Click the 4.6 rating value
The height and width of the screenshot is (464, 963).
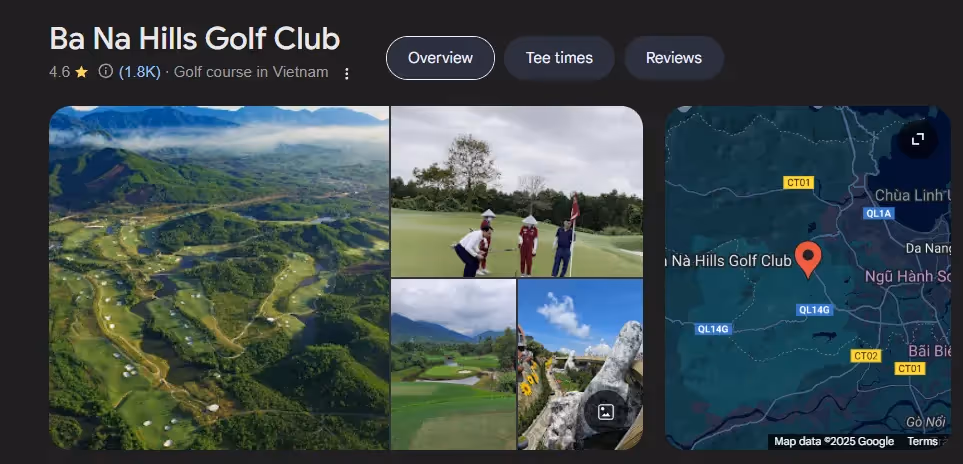tap(60, 72)
